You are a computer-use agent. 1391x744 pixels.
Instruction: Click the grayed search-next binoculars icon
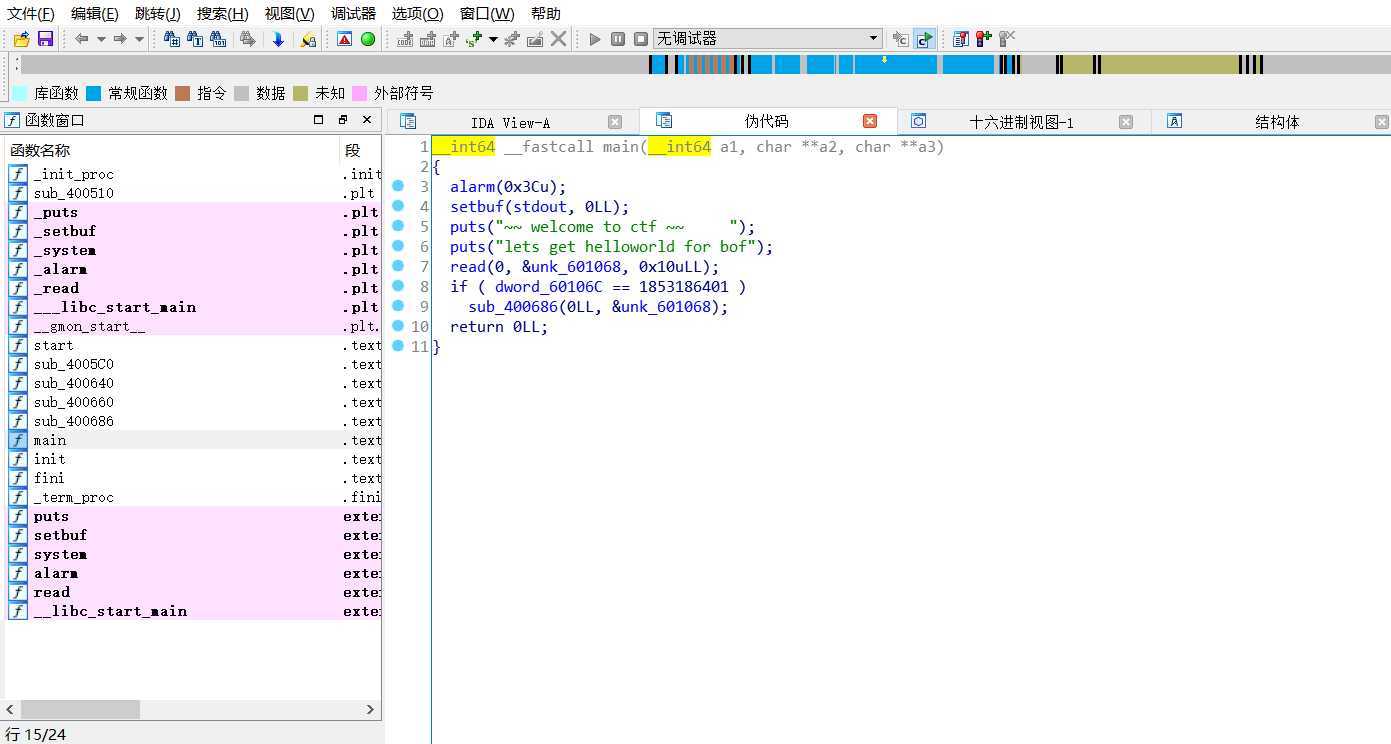(x=247, y=39)
